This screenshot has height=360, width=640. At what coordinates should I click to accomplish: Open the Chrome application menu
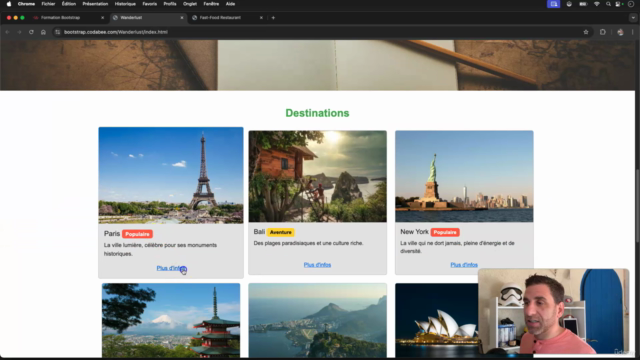(26, 4)
